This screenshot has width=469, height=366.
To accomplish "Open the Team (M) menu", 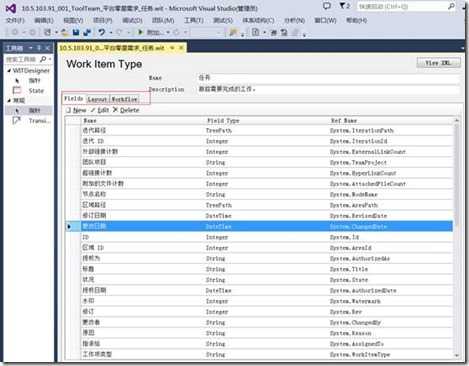I will point(163,20).
